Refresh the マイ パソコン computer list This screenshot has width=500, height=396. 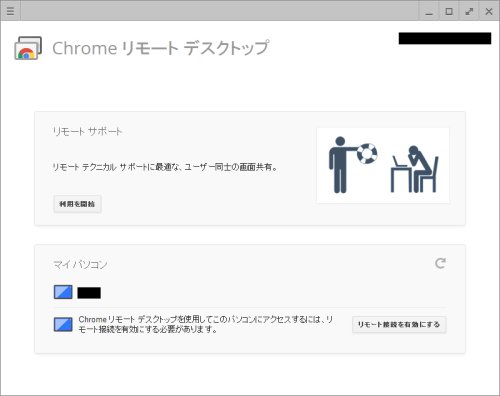(440, 263)
